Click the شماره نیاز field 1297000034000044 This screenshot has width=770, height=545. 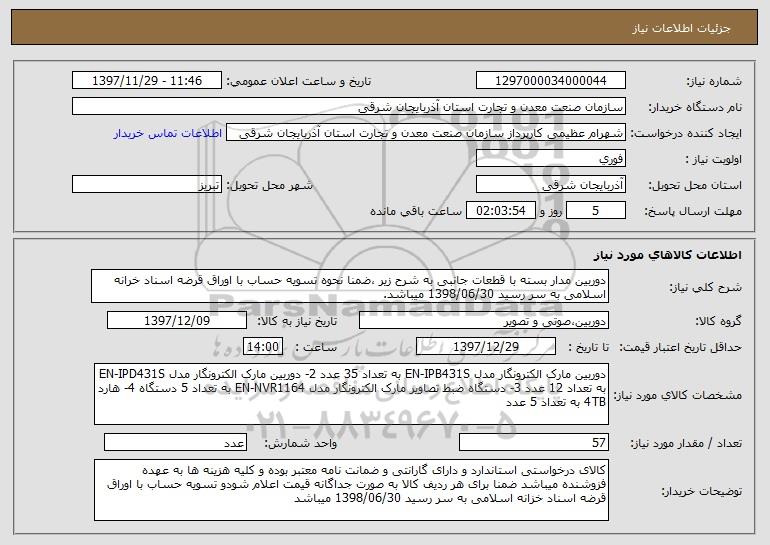550,81
